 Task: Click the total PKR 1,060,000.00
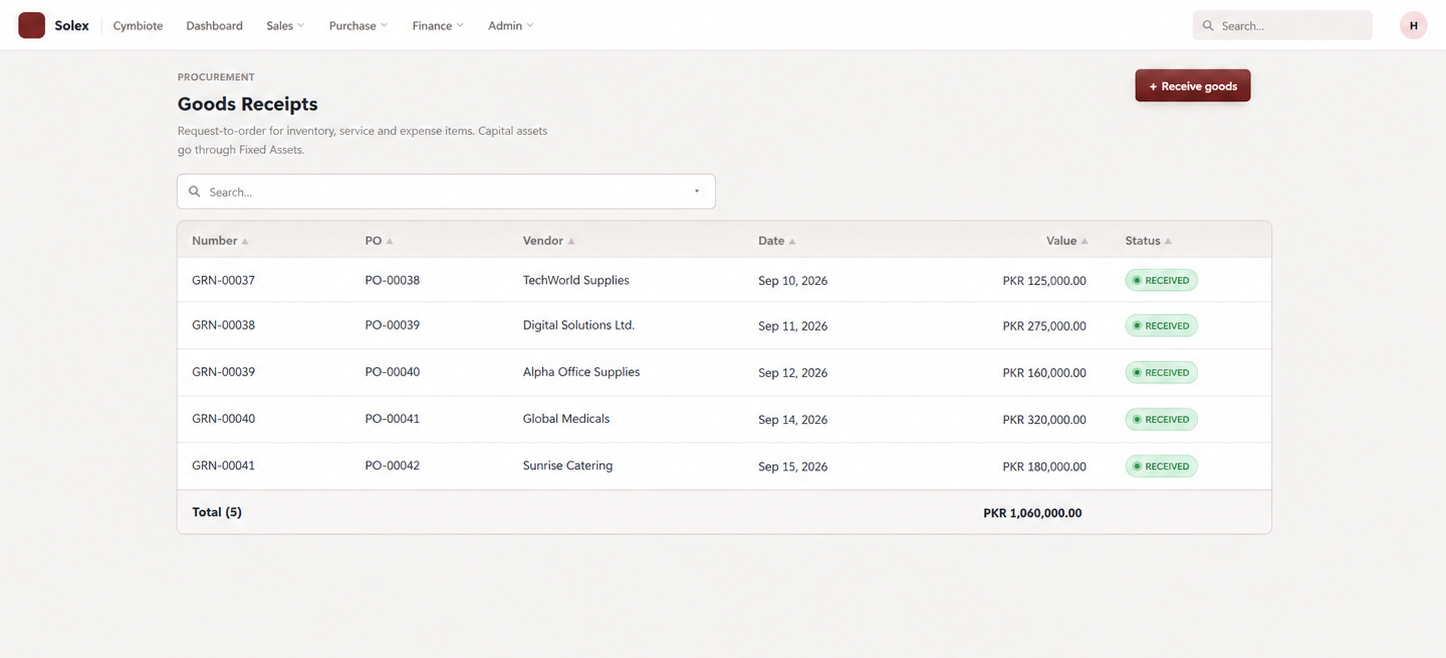pos(1032,513)
